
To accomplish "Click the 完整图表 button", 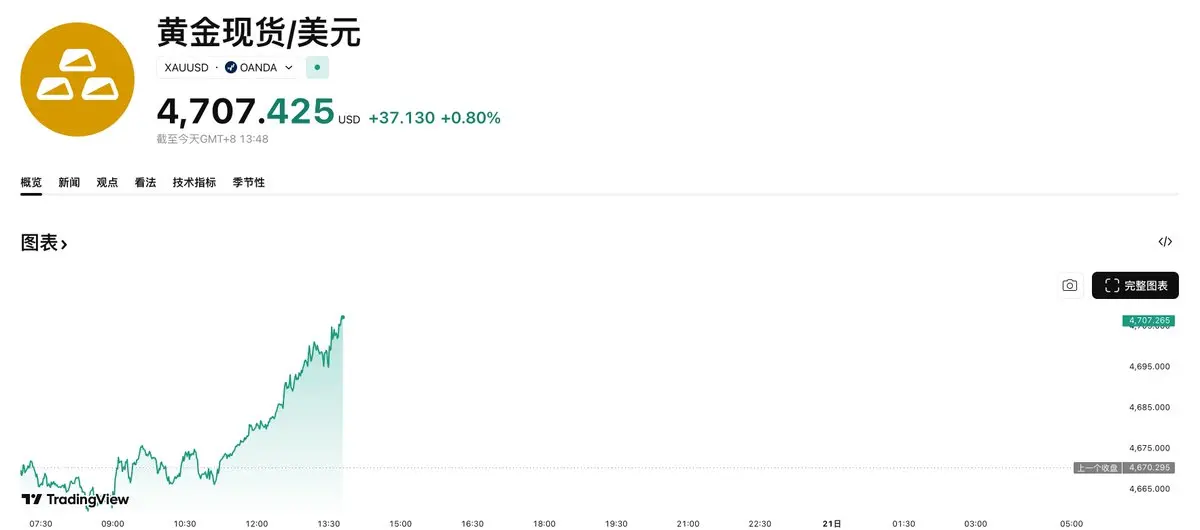I will [x=1135, y=286].
